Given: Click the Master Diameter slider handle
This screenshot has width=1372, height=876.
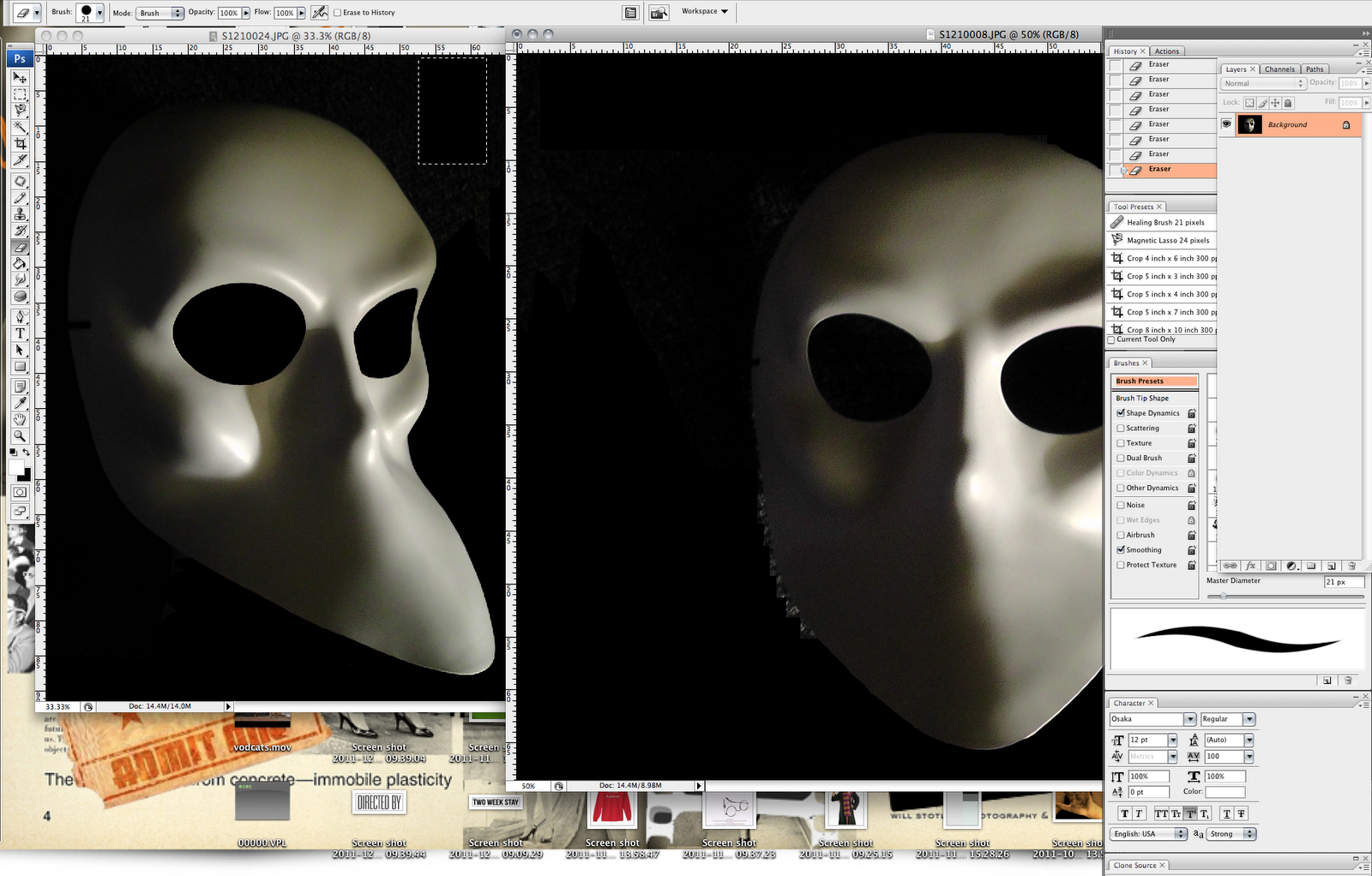Looking at the screenshot, I should coord(1223,596).
